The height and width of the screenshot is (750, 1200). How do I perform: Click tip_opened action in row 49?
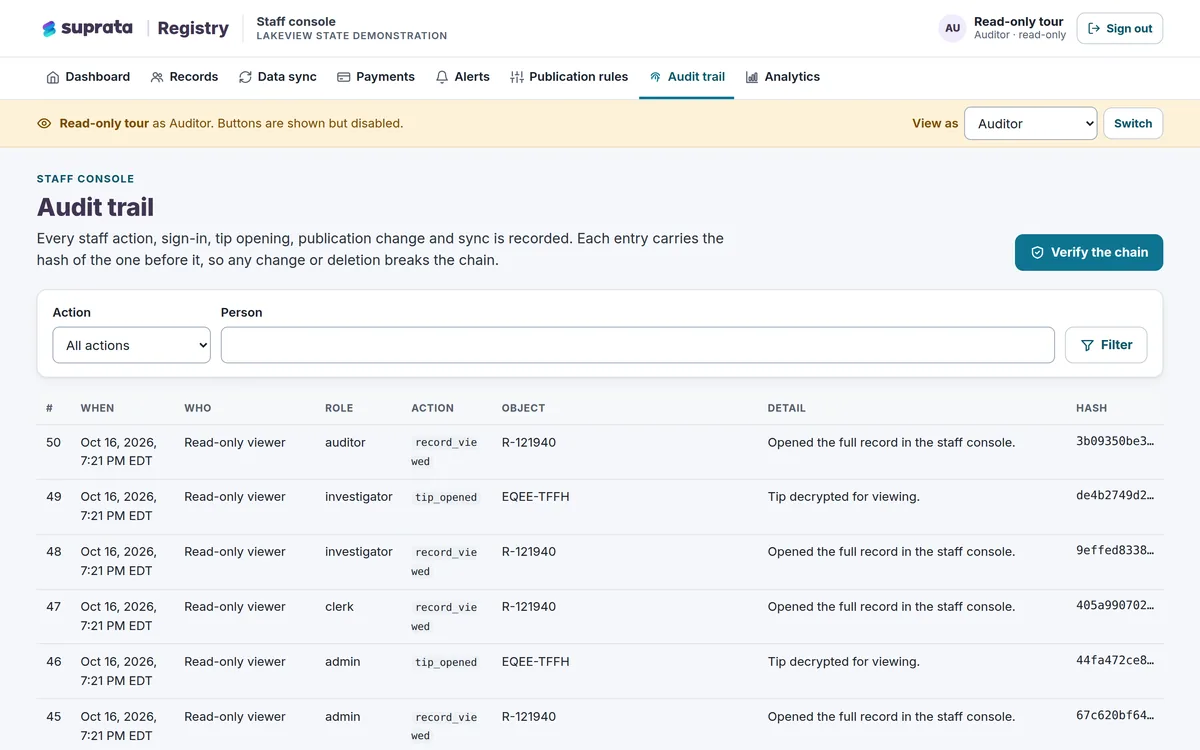pos(446,497)
